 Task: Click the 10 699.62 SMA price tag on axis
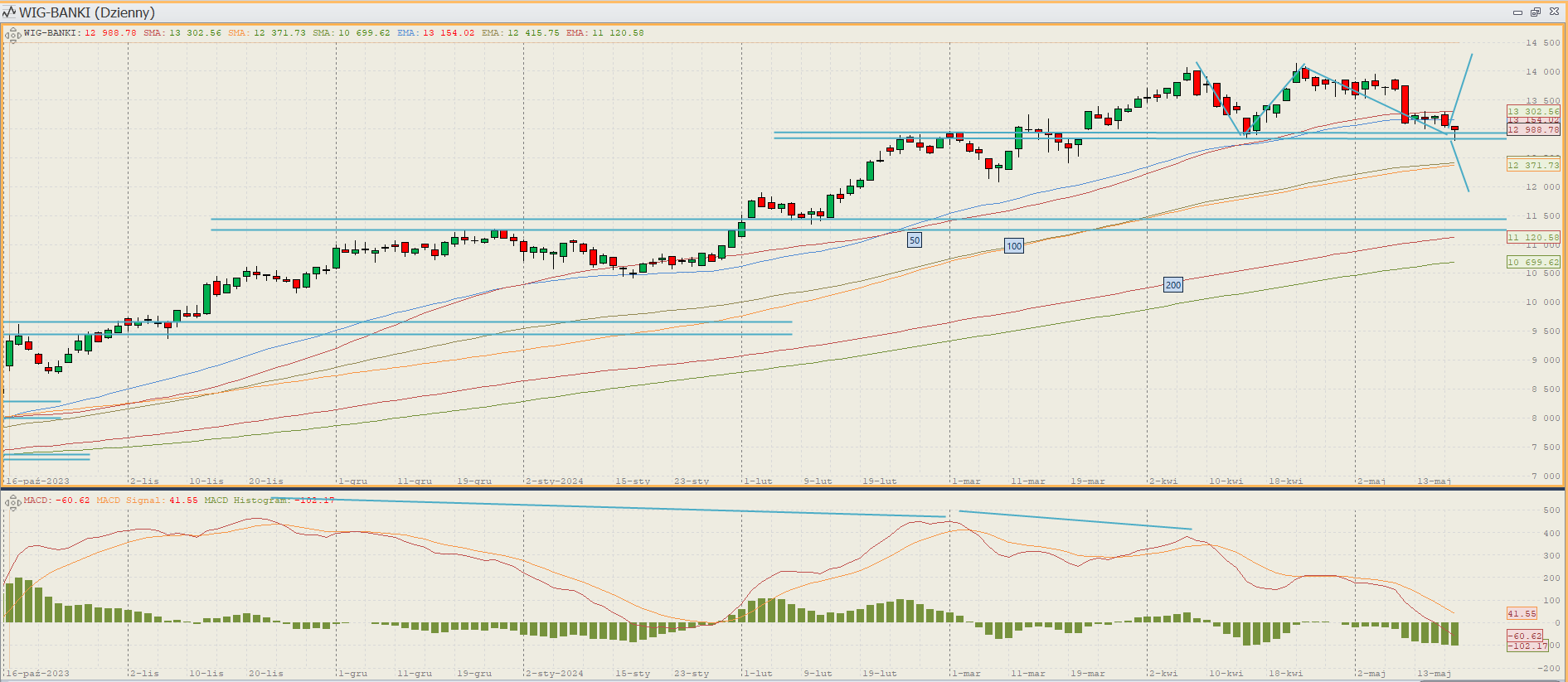click(1532, 263)
